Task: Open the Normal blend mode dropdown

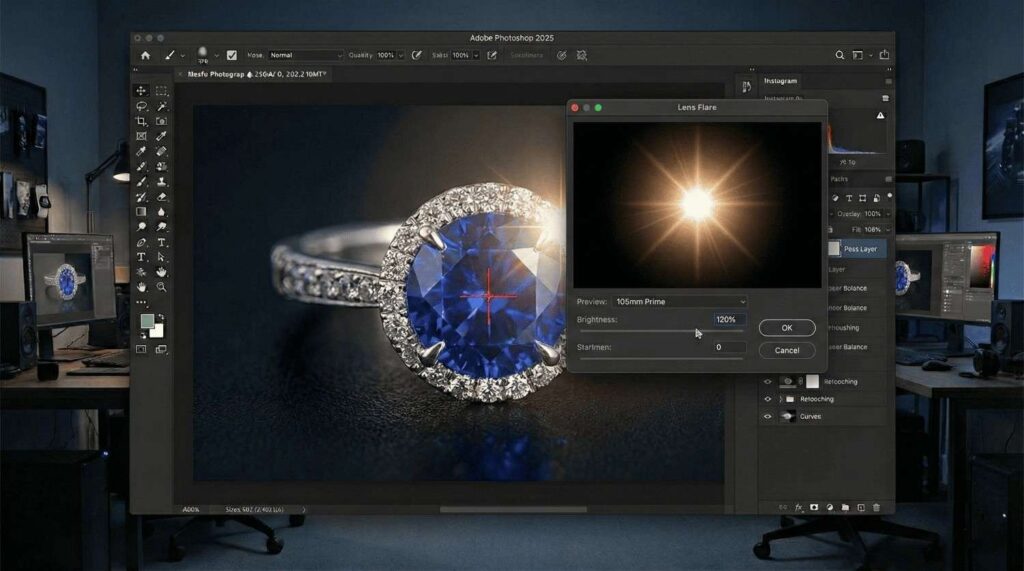Action: [306, 56]
